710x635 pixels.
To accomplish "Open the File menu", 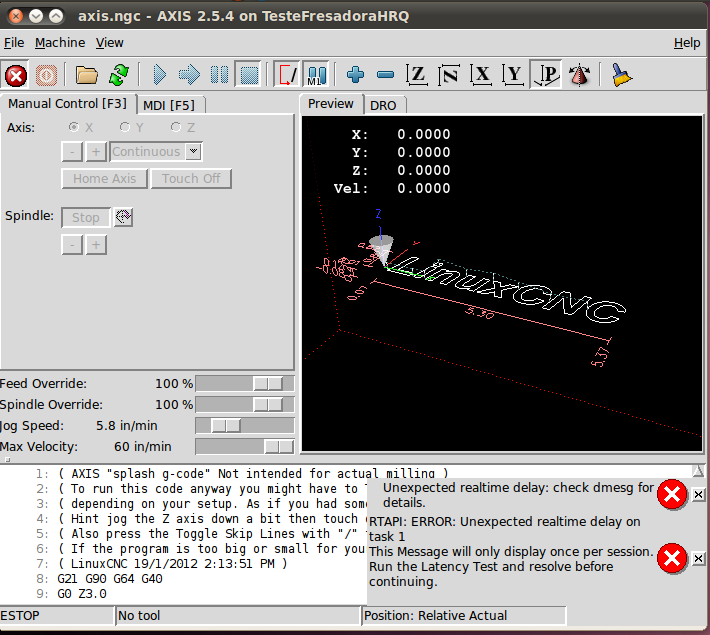I will [14, 43].
